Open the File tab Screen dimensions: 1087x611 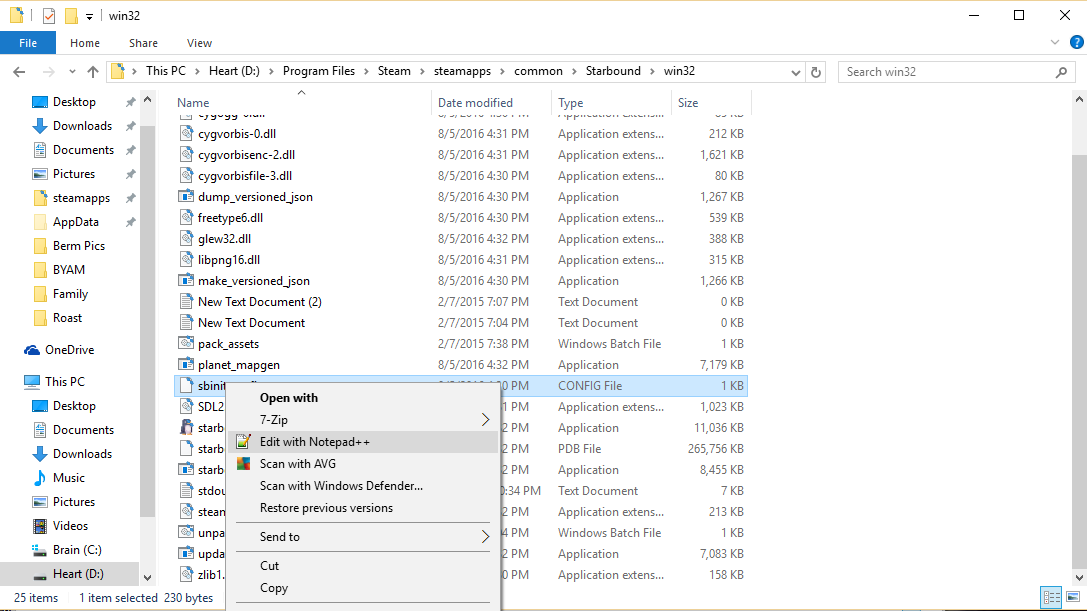coord(28,43)
